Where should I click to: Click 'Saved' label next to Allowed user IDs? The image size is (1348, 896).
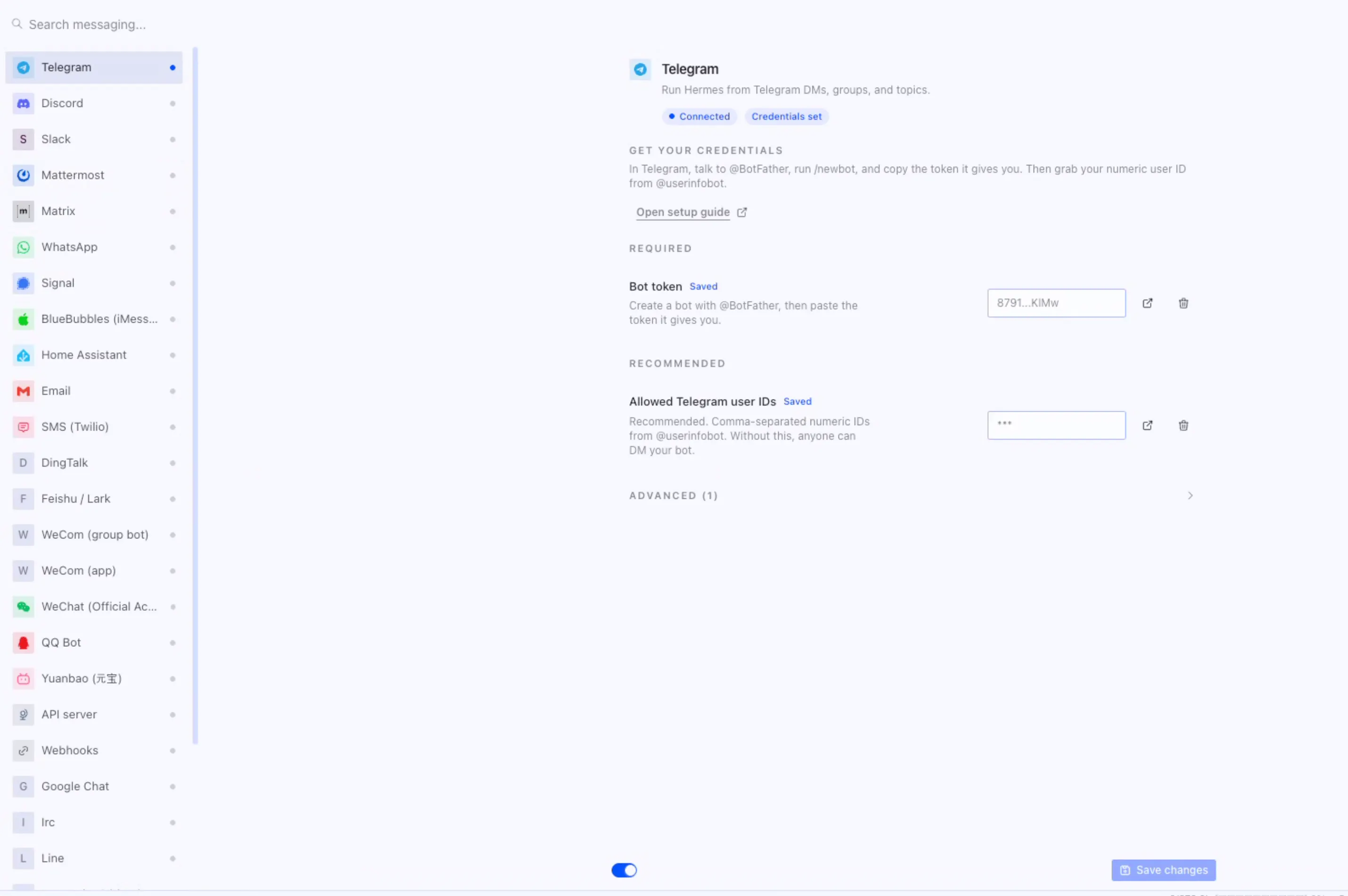tap(797, 402)
